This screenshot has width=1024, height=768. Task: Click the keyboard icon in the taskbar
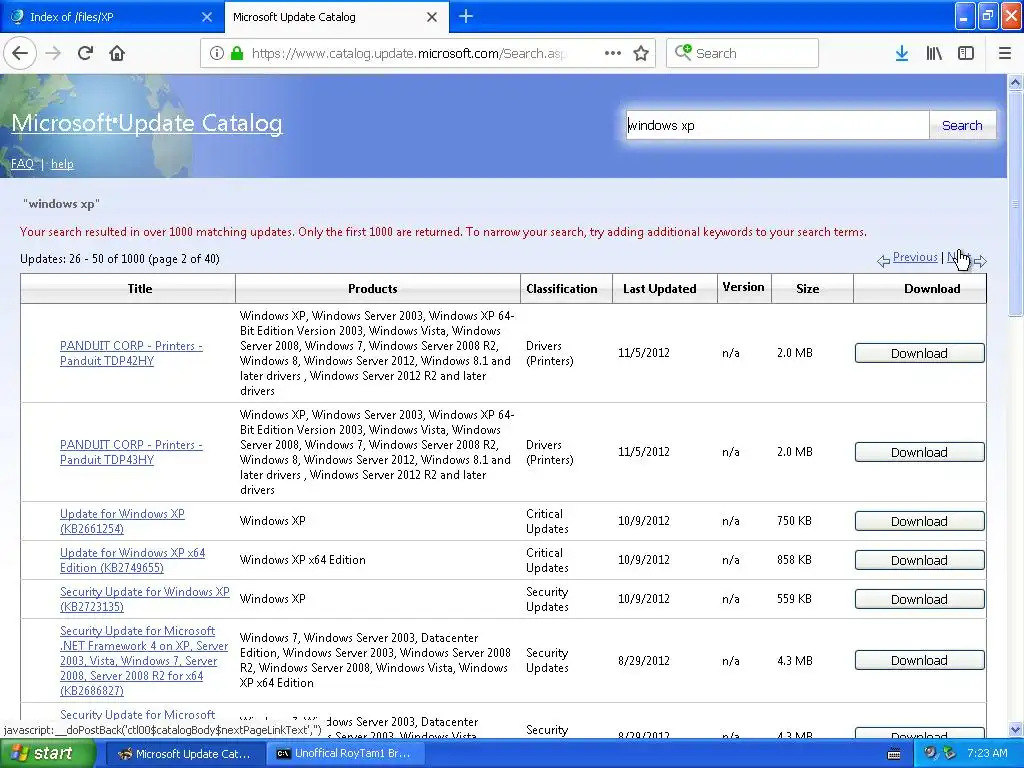coord(894,754)
